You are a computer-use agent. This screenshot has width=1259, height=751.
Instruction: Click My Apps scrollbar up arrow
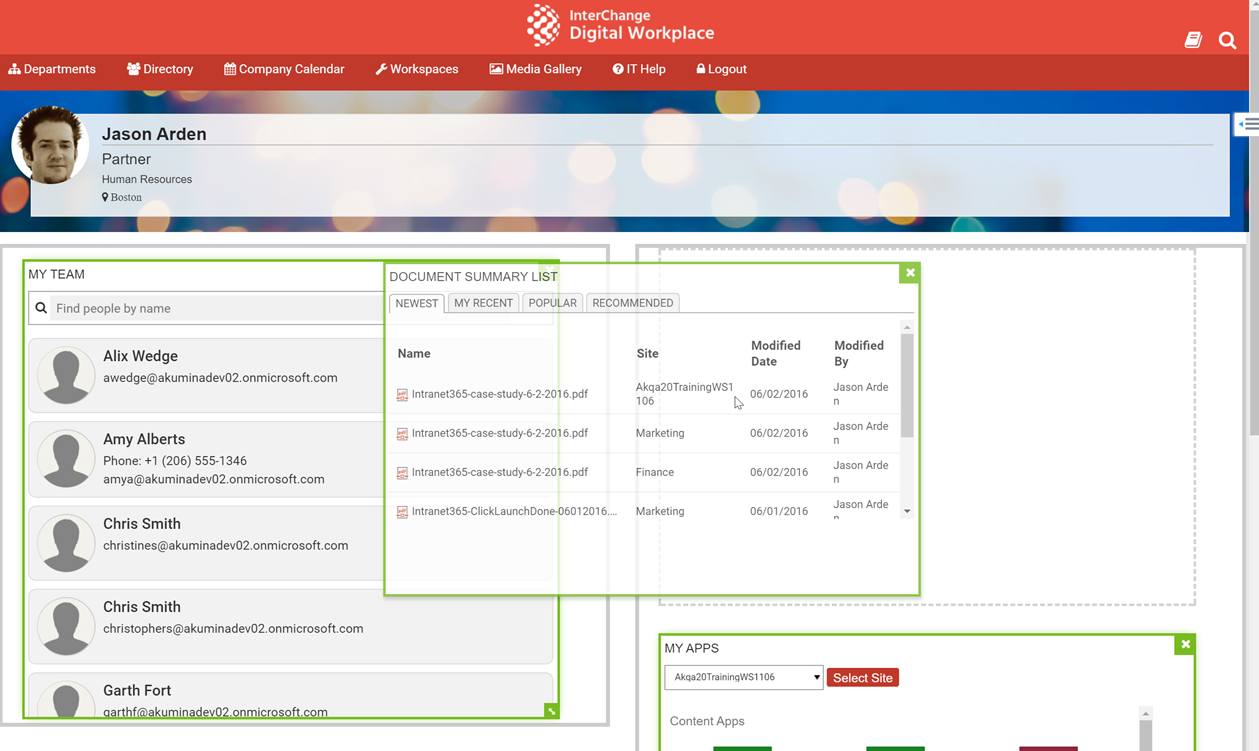pyautogui.click(x=1146, y=714)
